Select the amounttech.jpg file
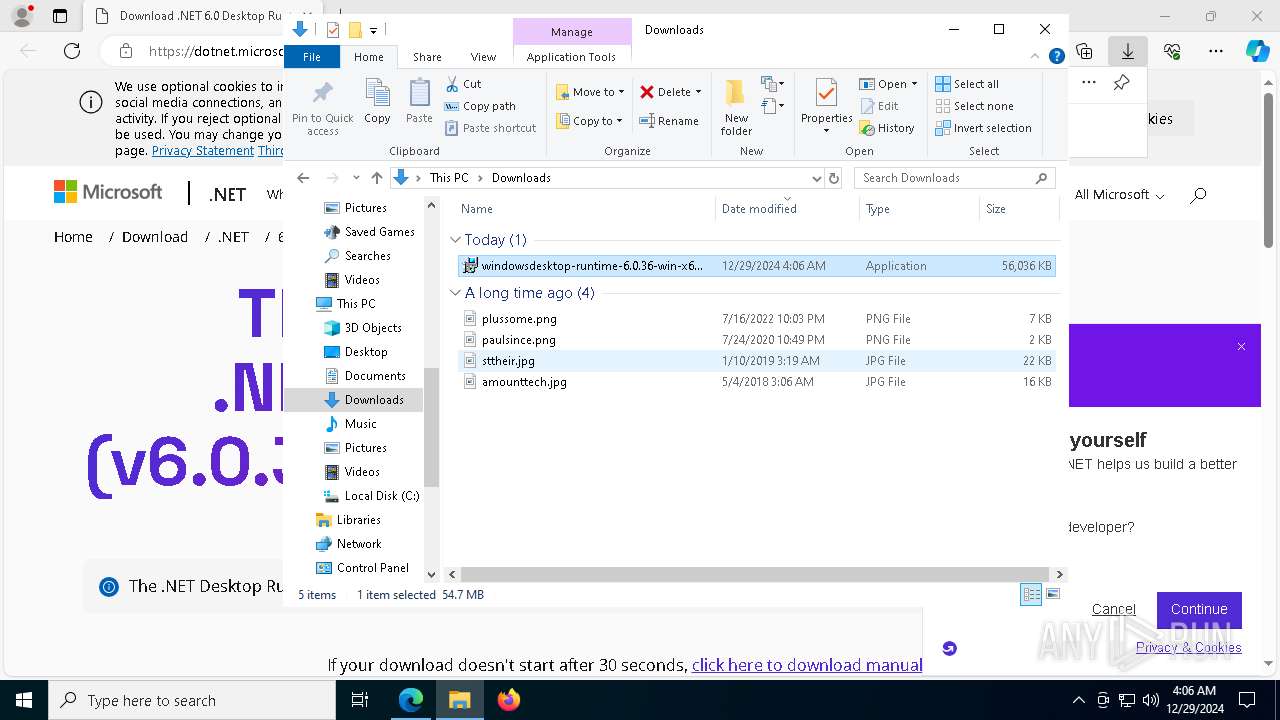This screenshot has height=720, width=1280. (x=756, y=382)
